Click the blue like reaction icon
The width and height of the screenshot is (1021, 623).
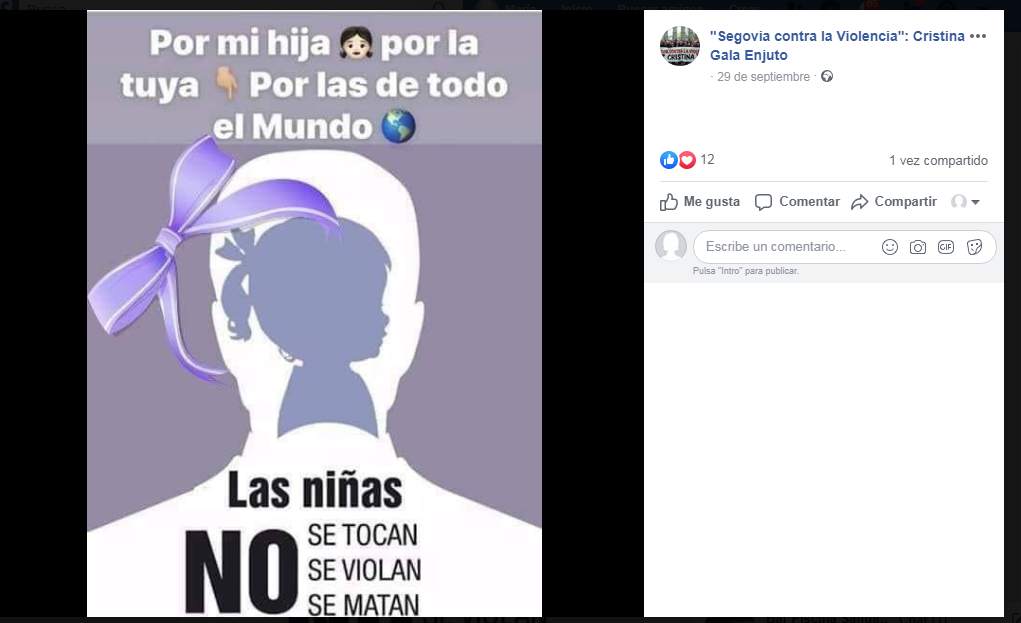(669, 159)
